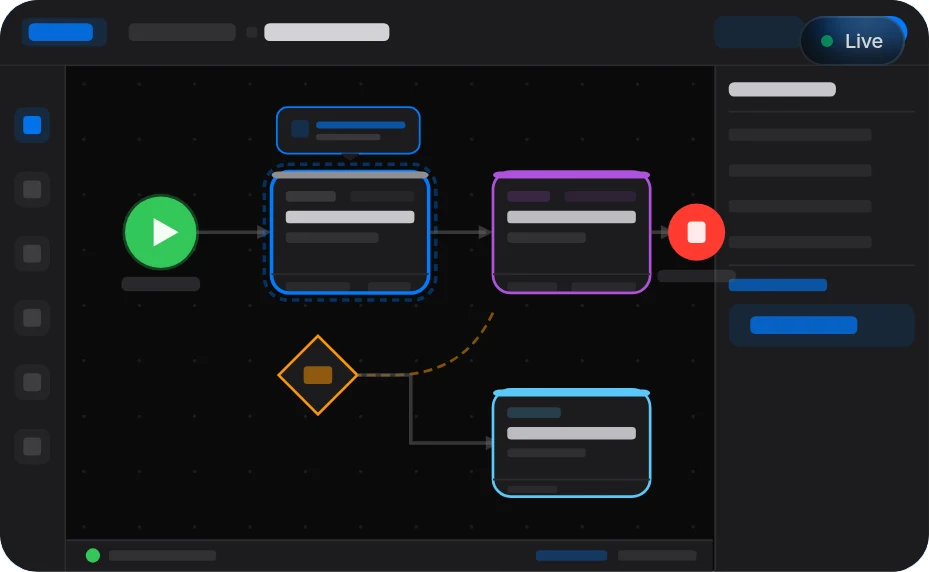Click the blue link in the right panel

click(x=778, y=285)
